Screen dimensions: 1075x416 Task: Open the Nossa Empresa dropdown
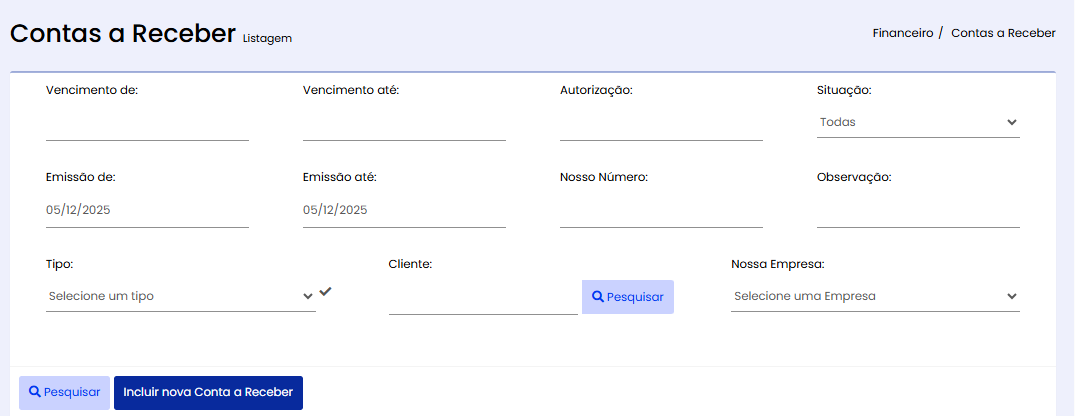[875, 296]
